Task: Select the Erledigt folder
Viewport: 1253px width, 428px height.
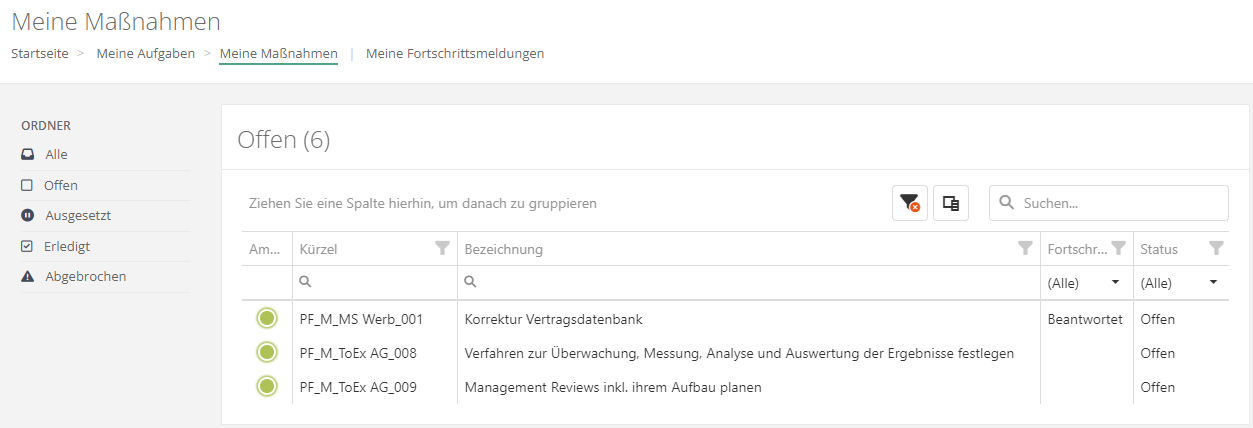Action: tap(67, 246)
